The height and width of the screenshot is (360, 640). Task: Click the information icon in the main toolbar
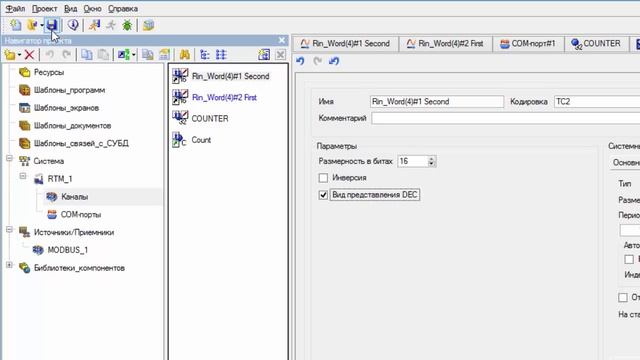(73, 25)
